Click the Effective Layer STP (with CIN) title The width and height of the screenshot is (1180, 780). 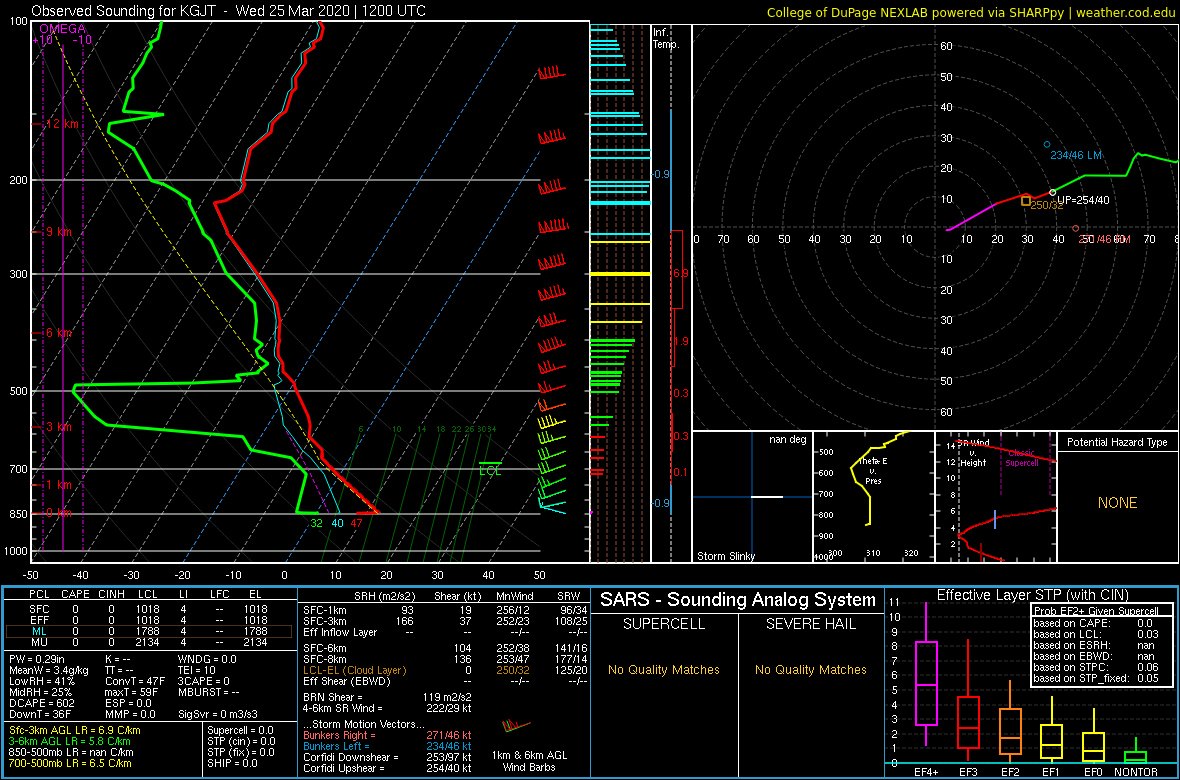1030,596
